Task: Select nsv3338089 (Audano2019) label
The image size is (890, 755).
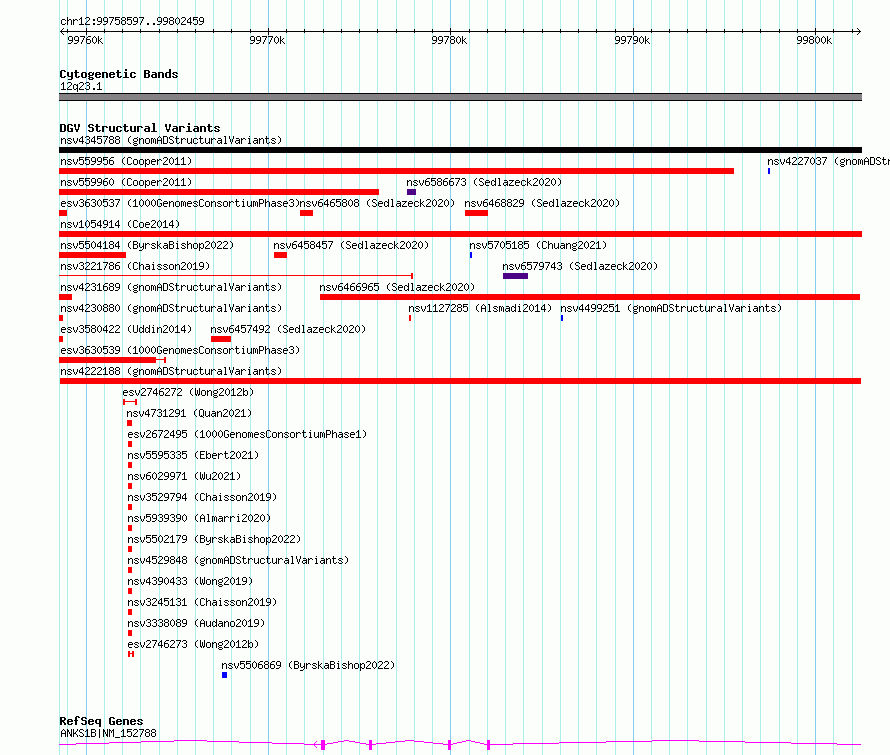Action: (x=196, y=623)
